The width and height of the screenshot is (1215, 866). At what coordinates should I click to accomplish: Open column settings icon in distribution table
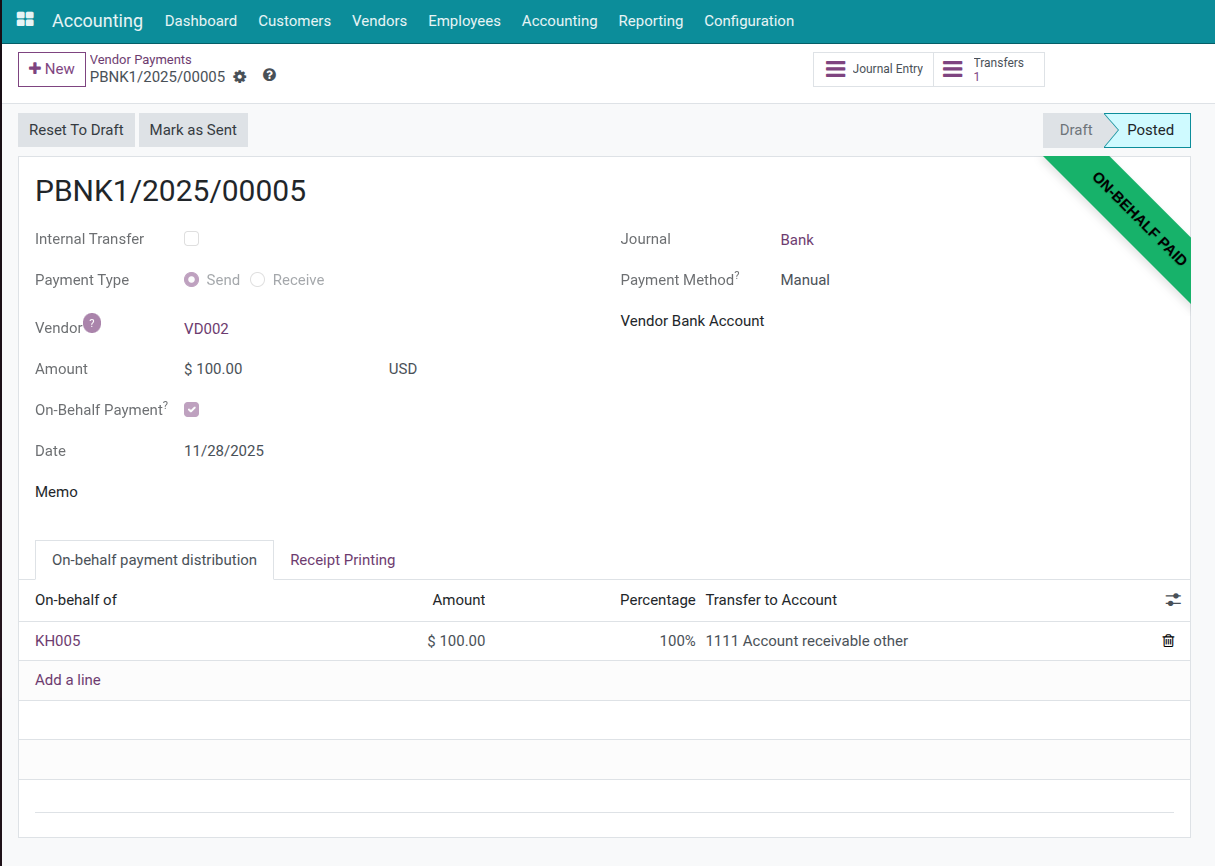(x=1173, y=600)
